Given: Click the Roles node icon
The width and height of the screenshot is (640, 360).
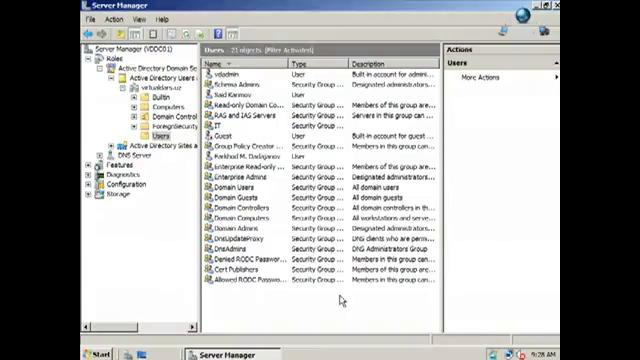Looking at the screenshot, I should click(99, 58).
